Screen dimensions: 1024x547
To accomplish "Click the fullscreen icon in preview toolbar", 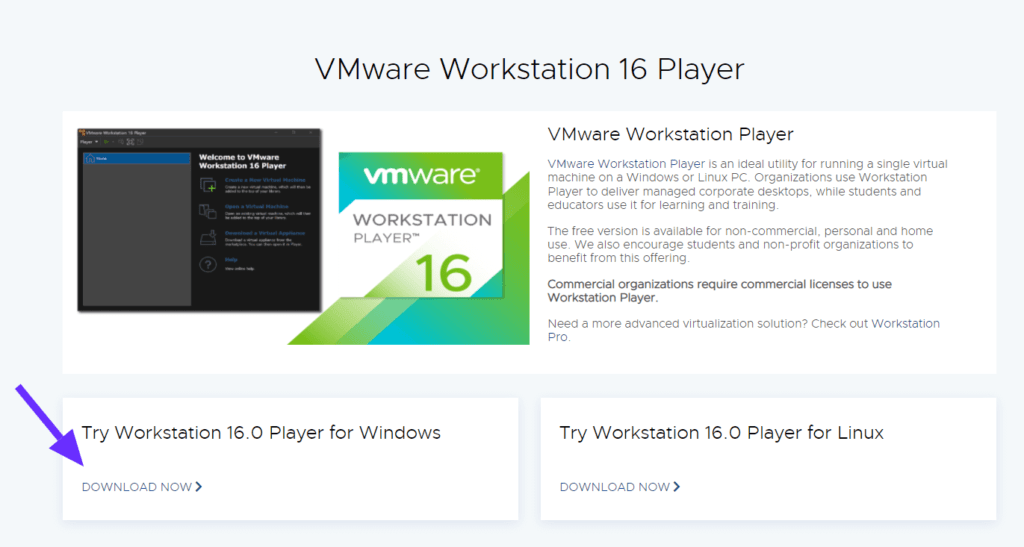I will pyautogui.click(x=130, y=142).
